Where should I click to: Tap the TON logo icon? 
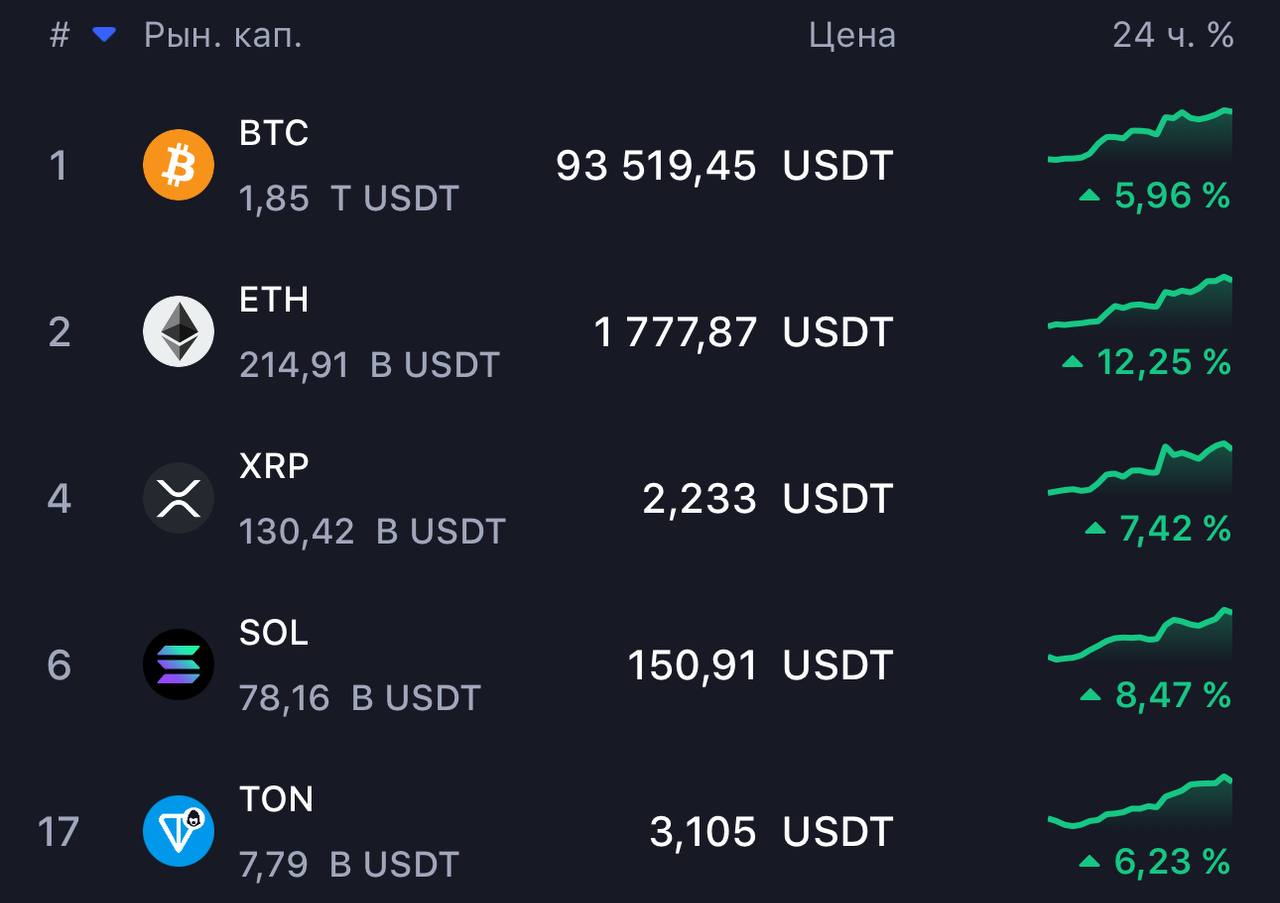click(x=179, y=830)
